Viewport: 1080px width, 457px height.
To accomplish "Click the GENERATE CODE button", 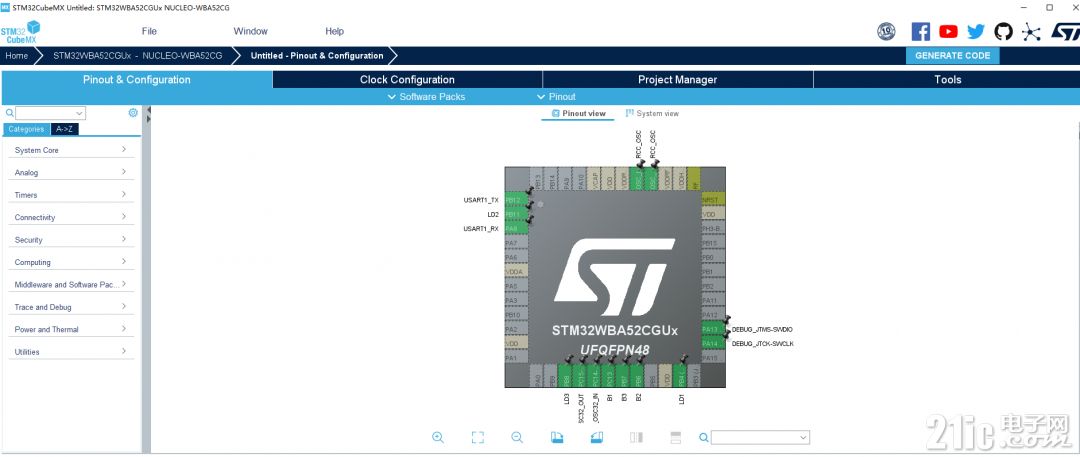I will click(952, 56).
